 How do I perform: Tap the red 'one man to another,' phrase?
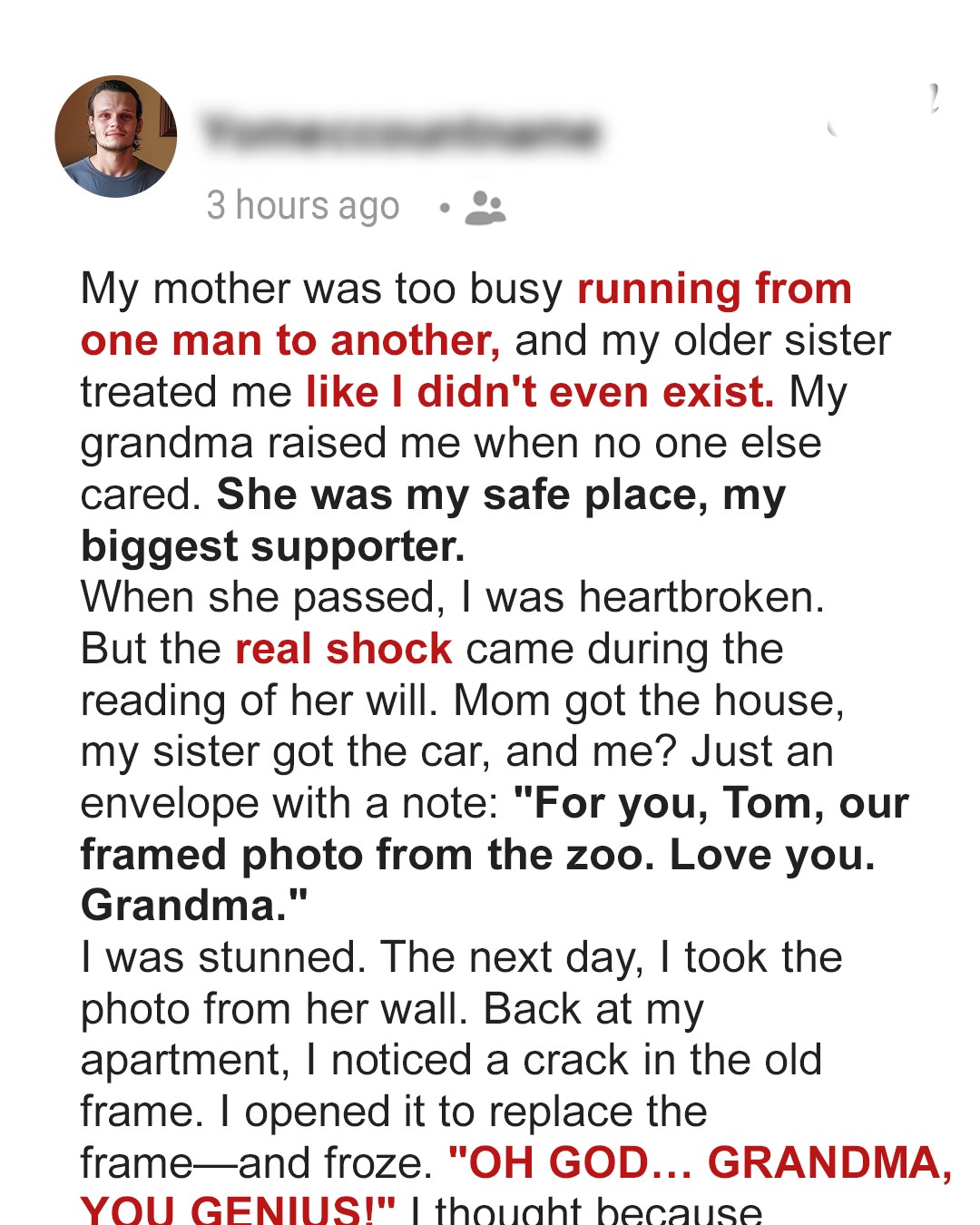pyautogui.click(x=290, y=341)
